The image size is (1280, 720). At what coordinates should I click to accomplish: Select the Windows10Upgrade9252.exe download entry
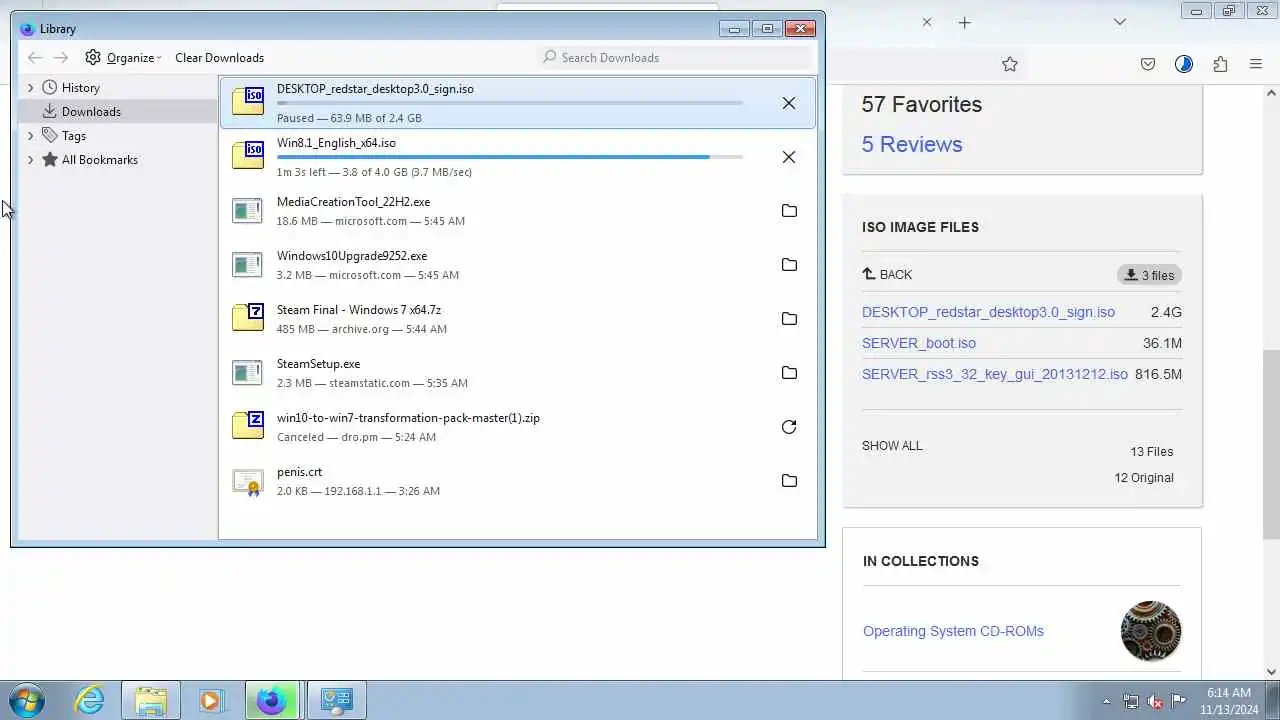click(518, 265)
